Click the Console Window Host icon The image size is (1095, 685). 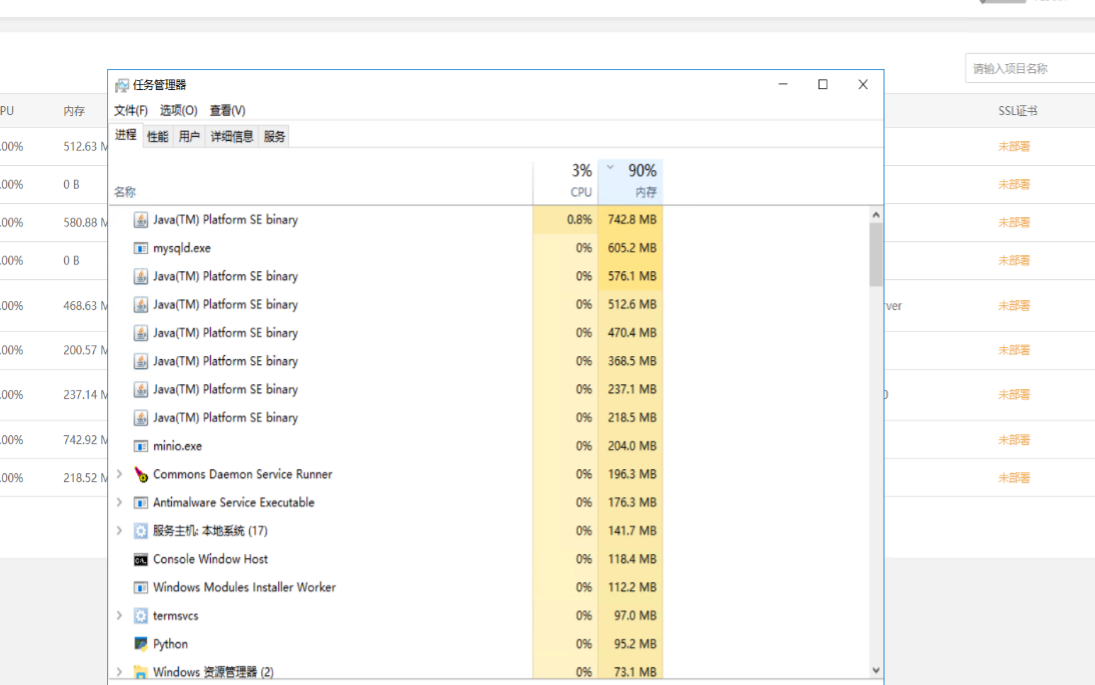click(141, 560)
